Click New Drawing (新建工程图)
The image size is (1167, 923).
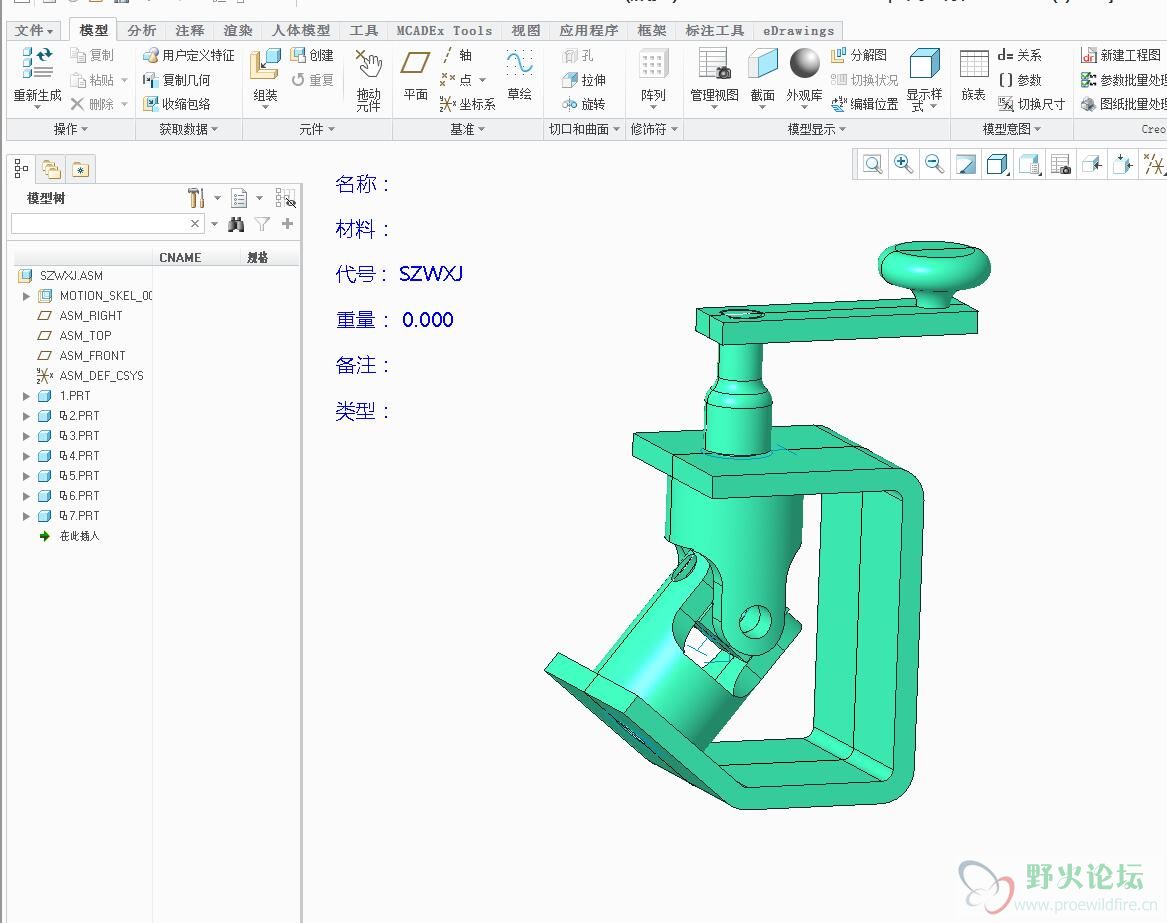coord(1121,55)
